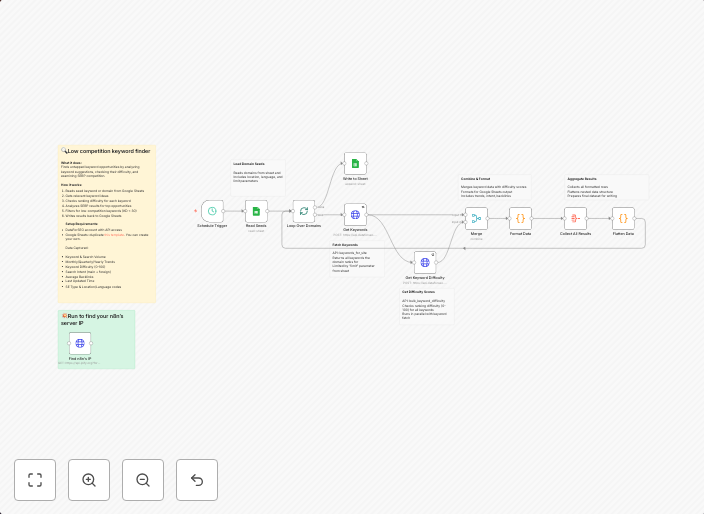Select the Get Keyword Difficulty globe node
Screen dimensions: 704x514
pos(424,263)
